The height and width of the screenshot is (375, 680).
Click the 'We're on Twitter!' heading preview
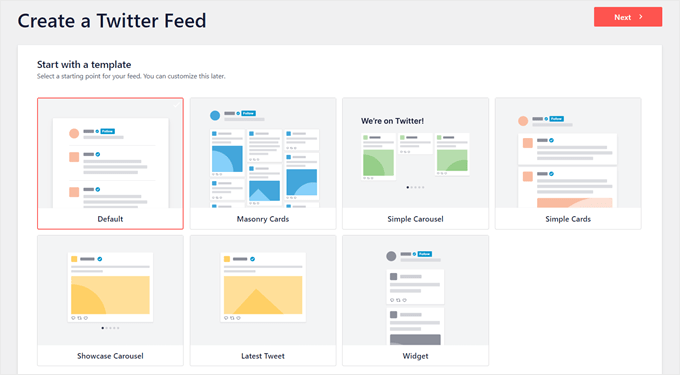coord(392,121)
